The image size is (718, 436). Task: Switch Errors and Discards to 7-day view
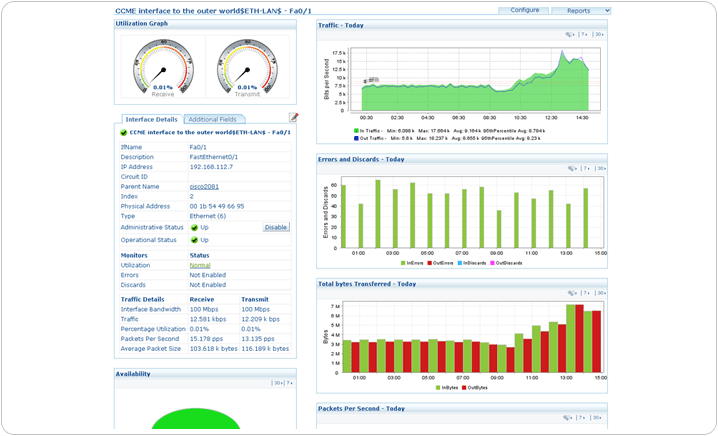click(585, 168)
